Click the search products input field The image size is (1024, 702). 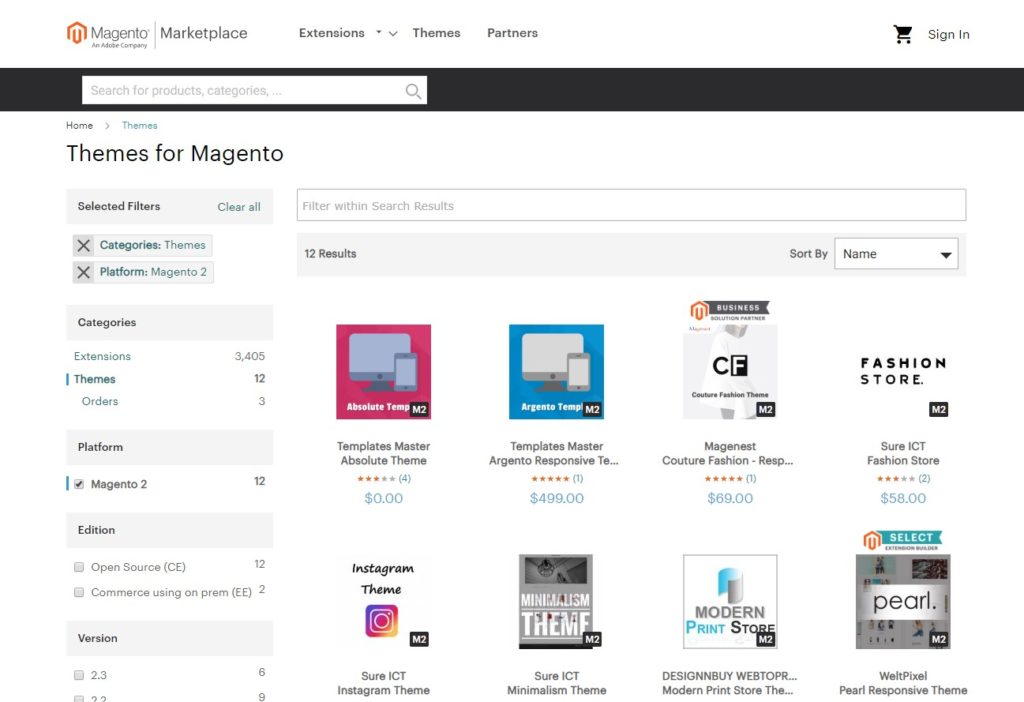coord(254,90)
